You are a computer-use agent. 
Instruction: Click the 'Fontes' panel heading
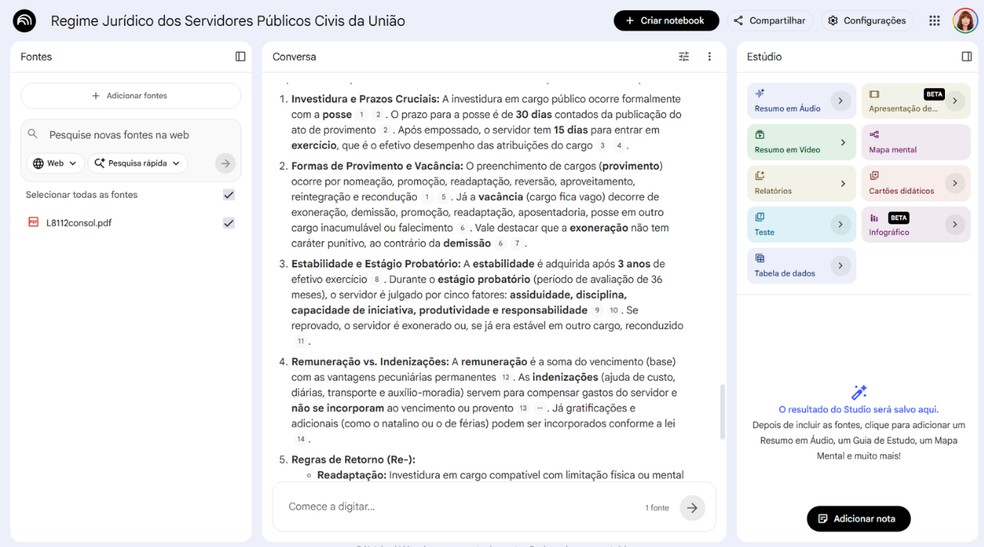click(36, 56)
